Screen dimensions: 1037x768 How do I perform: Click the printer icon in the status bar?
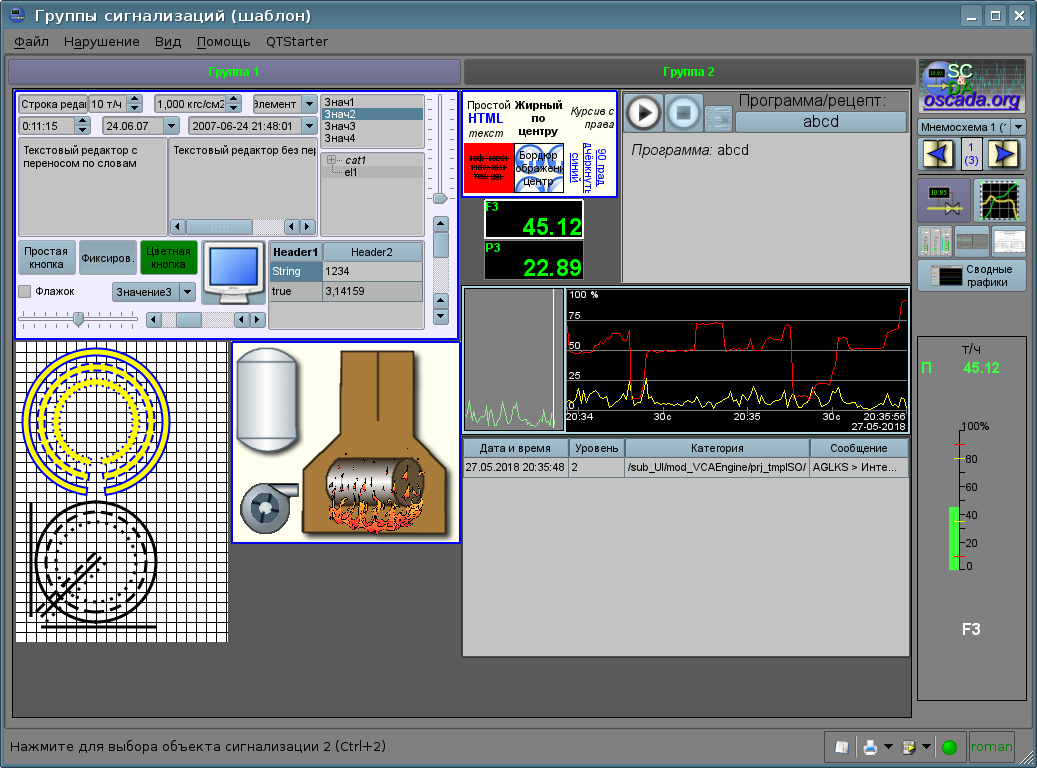pos(871,747)
